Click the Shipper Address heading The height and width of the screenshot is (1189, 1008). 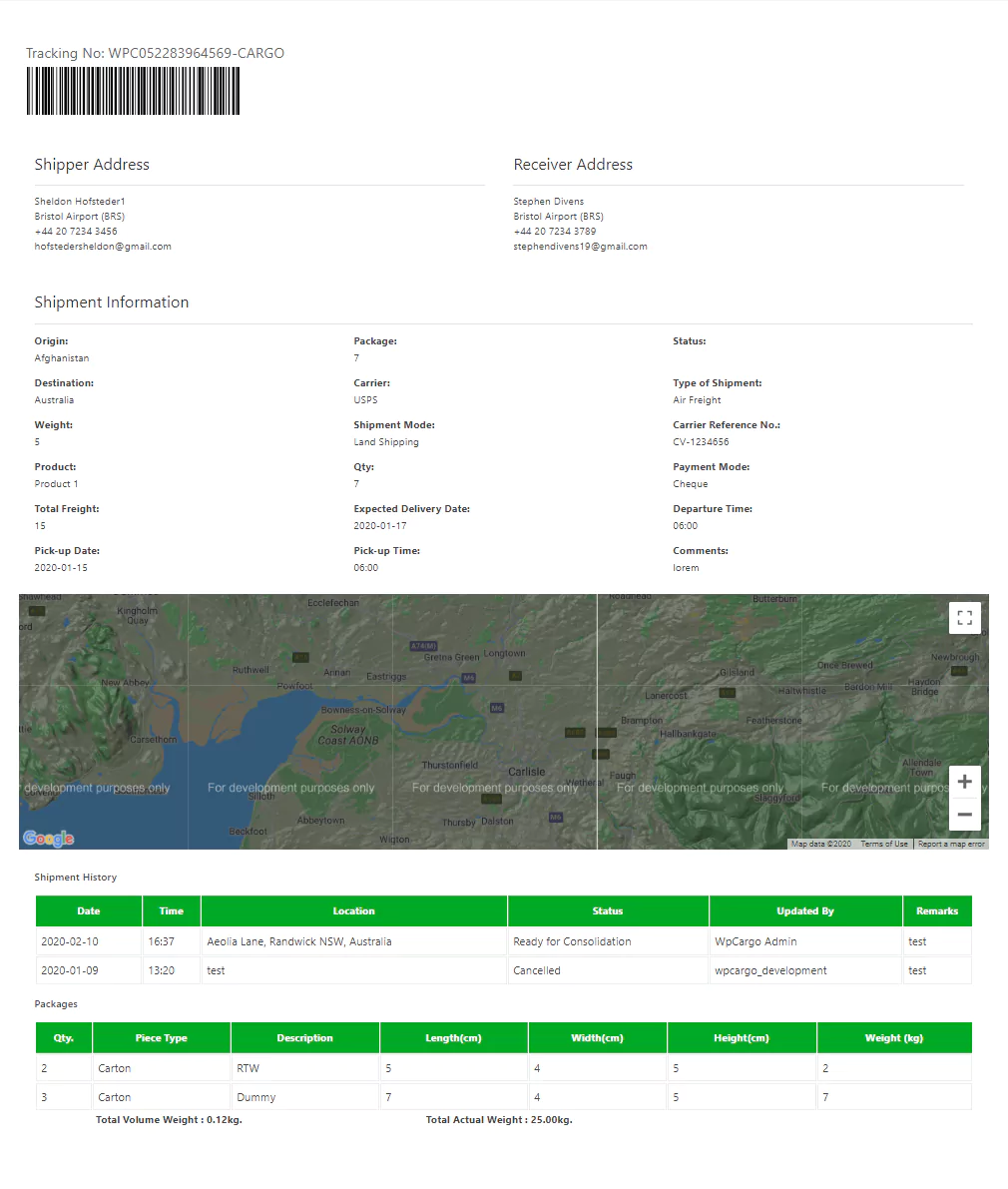92,165
